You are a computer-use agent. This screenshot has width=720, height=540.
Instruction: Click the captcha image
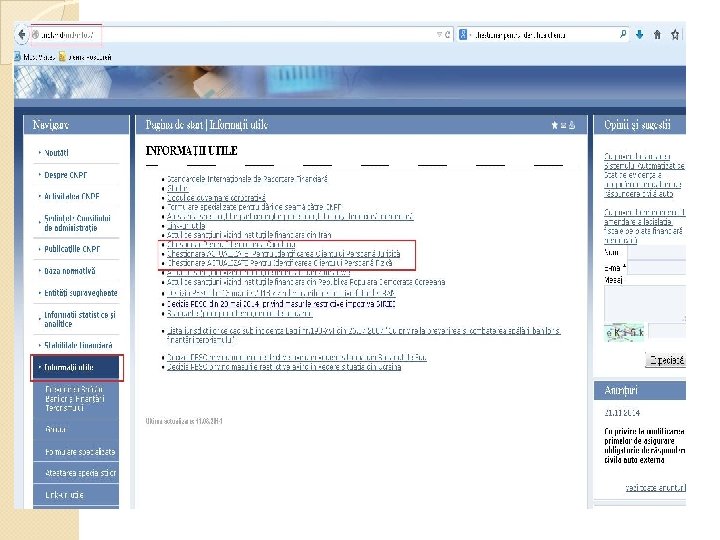coord(624,332)
